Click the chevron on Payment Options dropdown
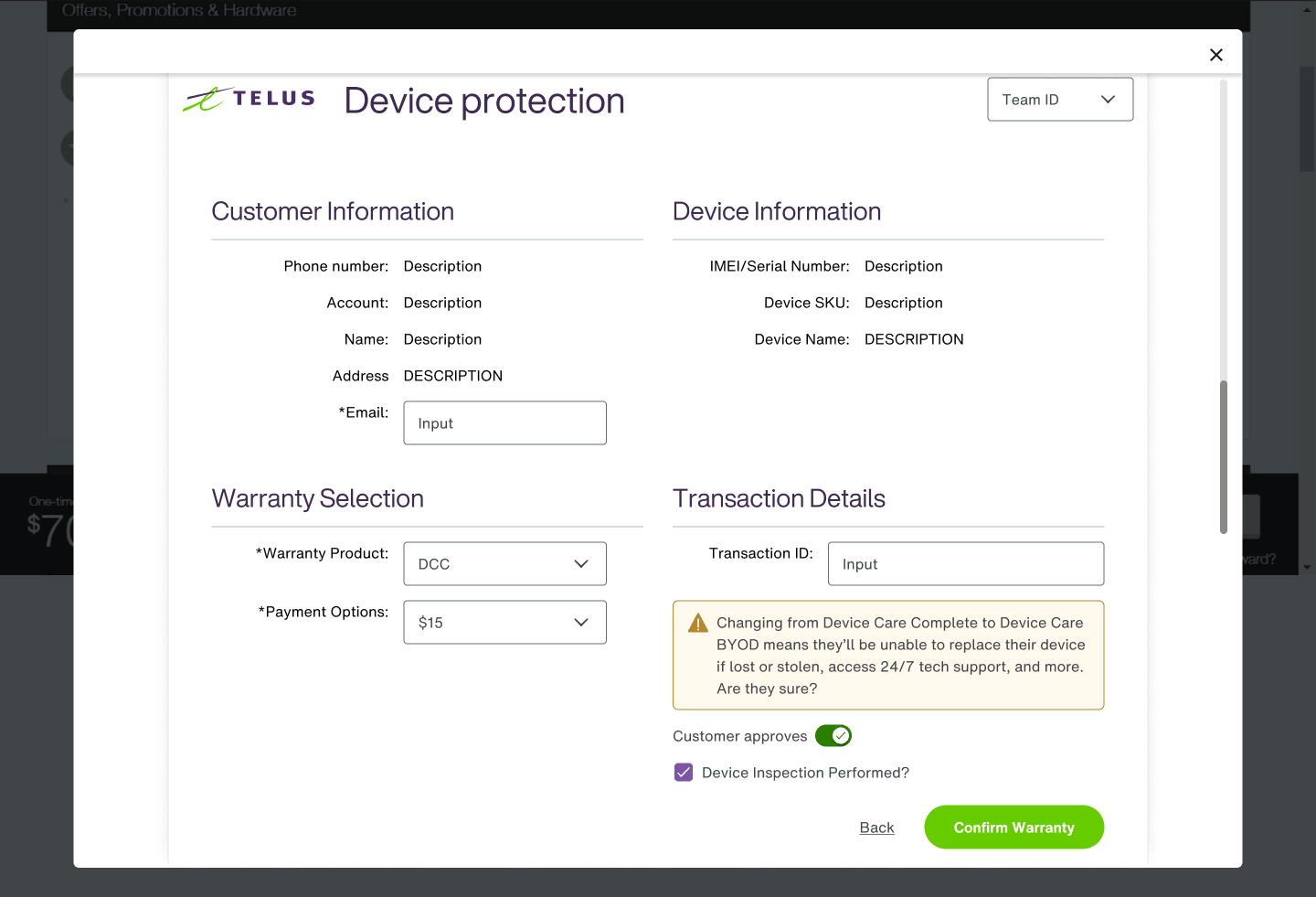Viewport: 1316px width, 897px height. pos(581,623)
